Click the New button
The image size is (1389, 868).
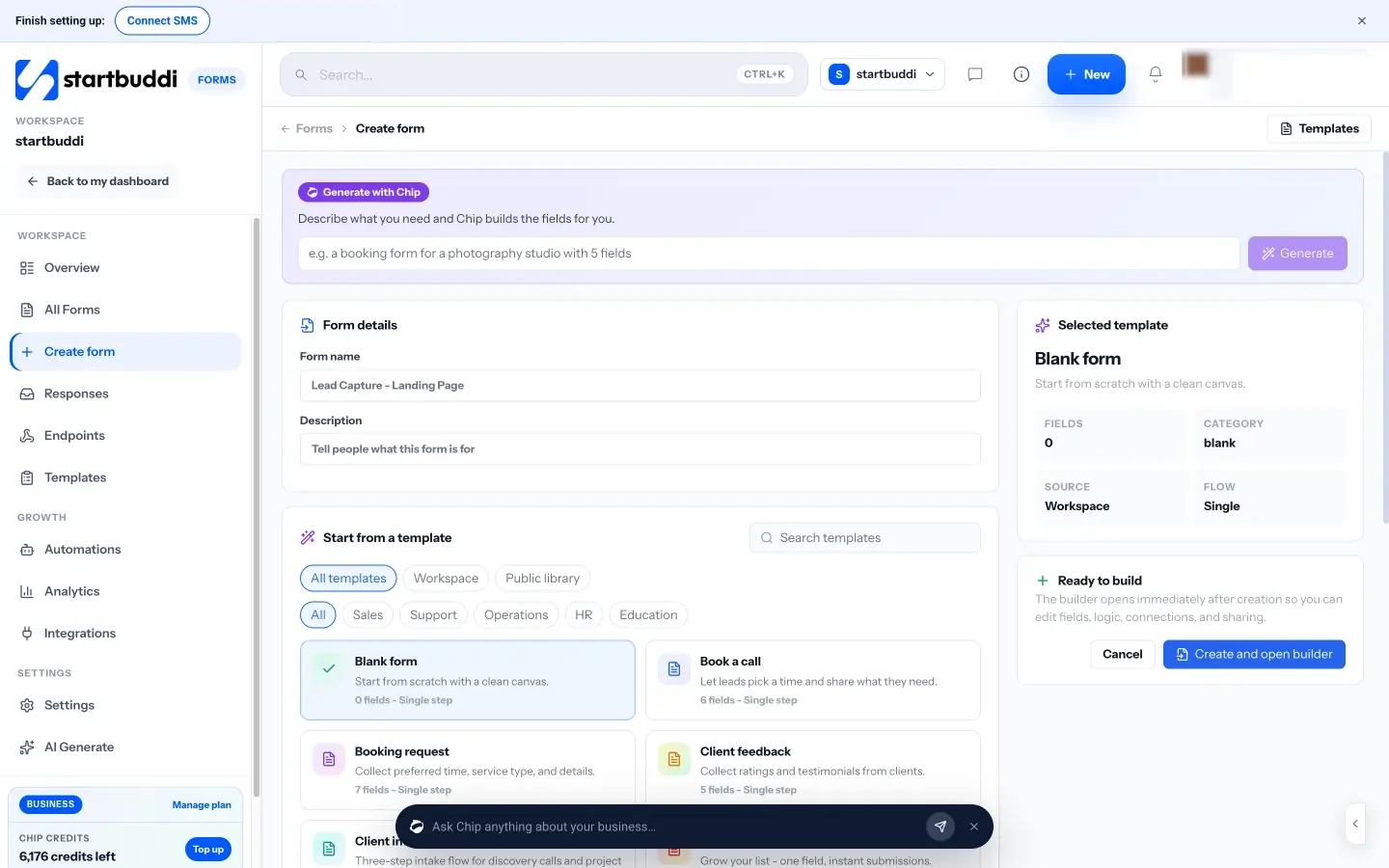(1086, 74)
